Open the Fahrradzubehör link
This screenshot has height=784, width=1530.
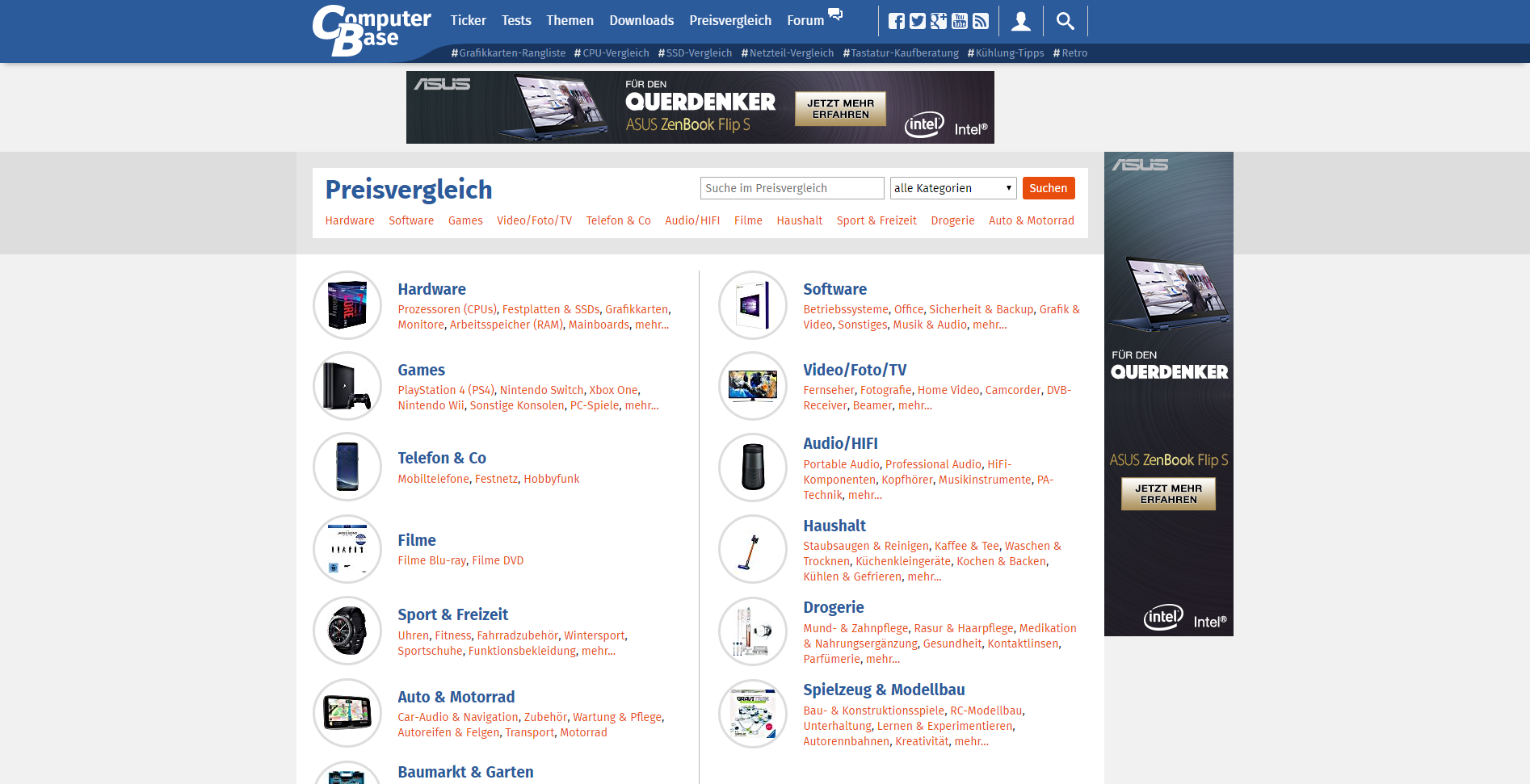(x=517, y=635)
